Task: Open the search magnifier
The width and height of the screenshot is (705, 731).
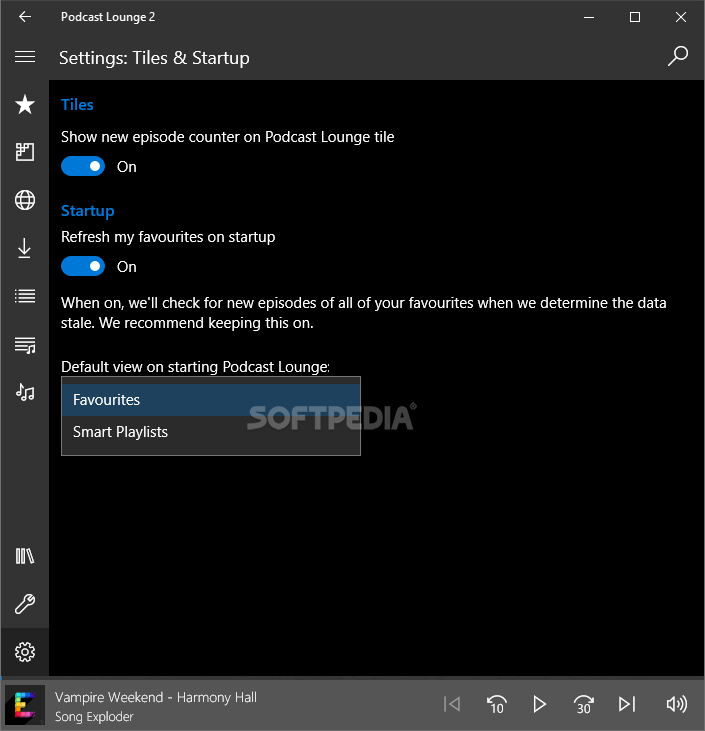Action: 677,56
